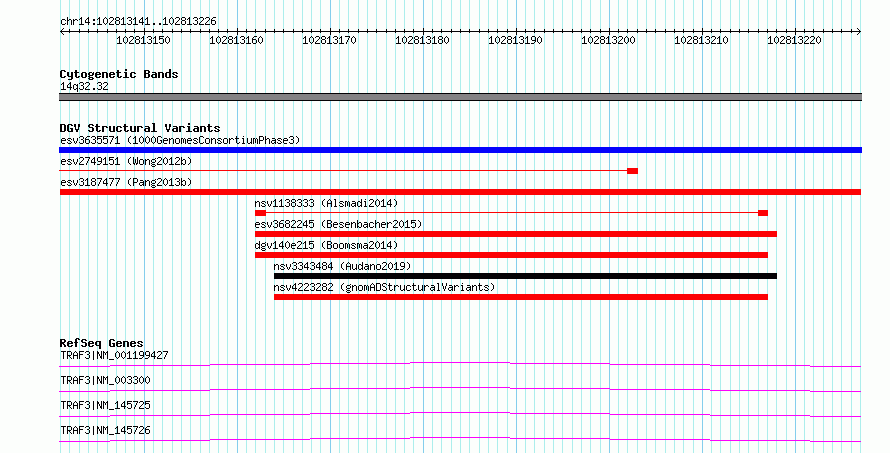Select the TRAF3|NM_003300 transcript label
The image size is (890, 453).
(106, 380)
